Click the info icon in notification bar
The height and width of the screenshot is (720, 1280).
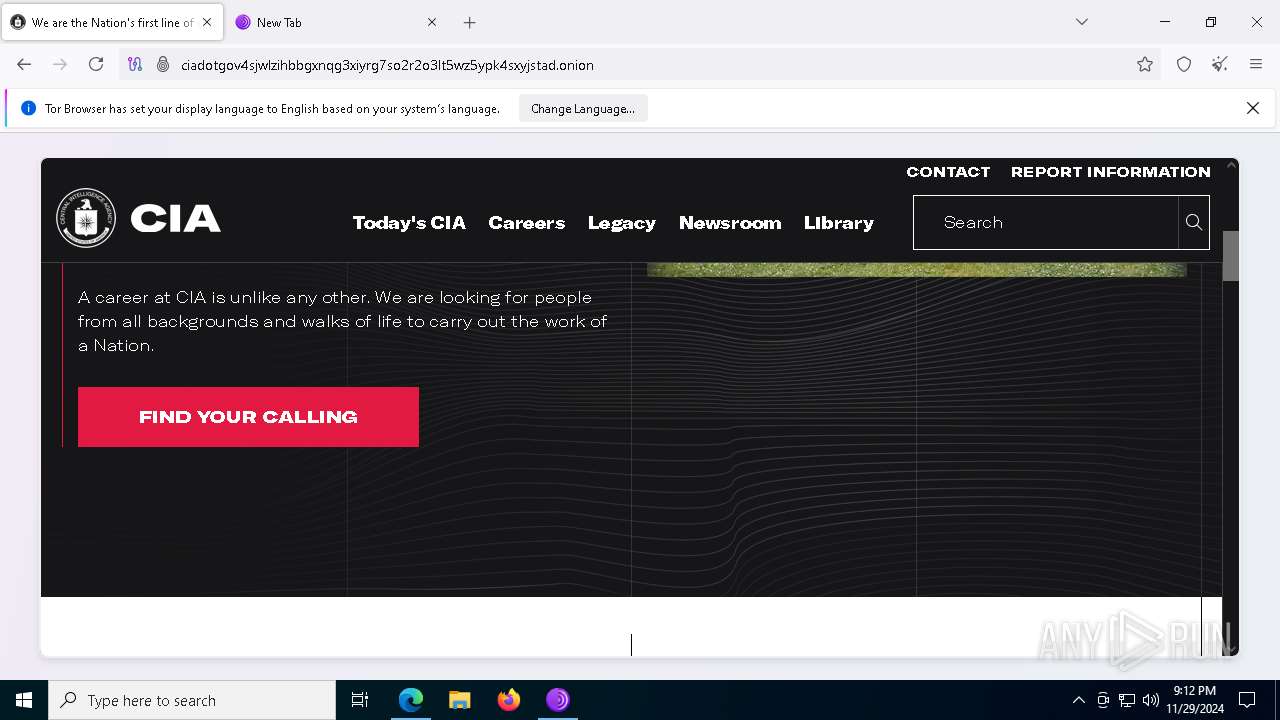[28, 108]
